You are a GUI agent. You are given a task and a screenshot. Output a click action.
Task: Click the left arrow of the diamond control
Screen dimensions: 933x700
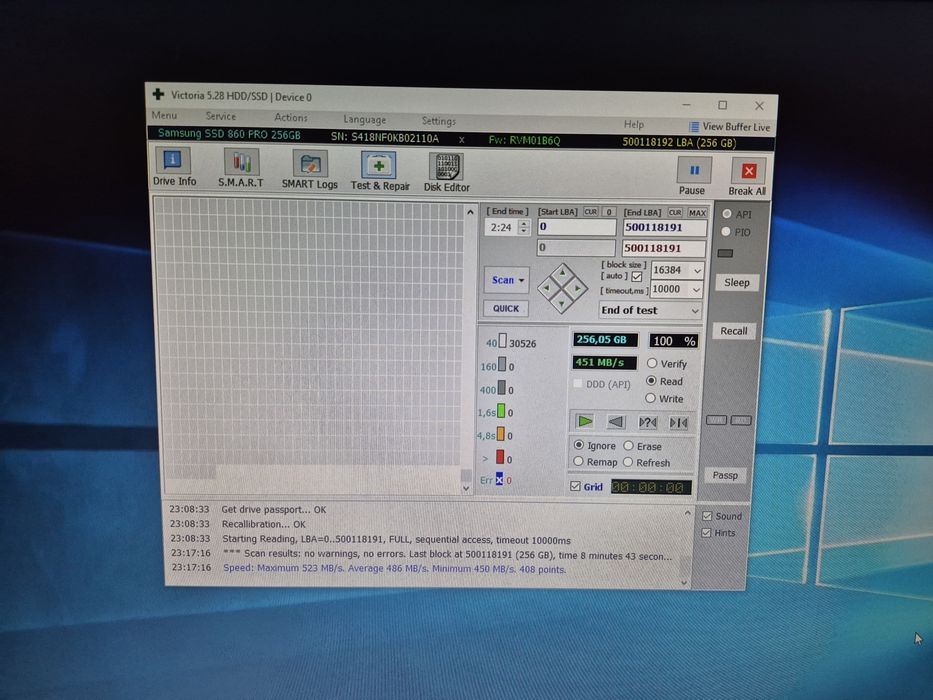click(x=547, y=288)
